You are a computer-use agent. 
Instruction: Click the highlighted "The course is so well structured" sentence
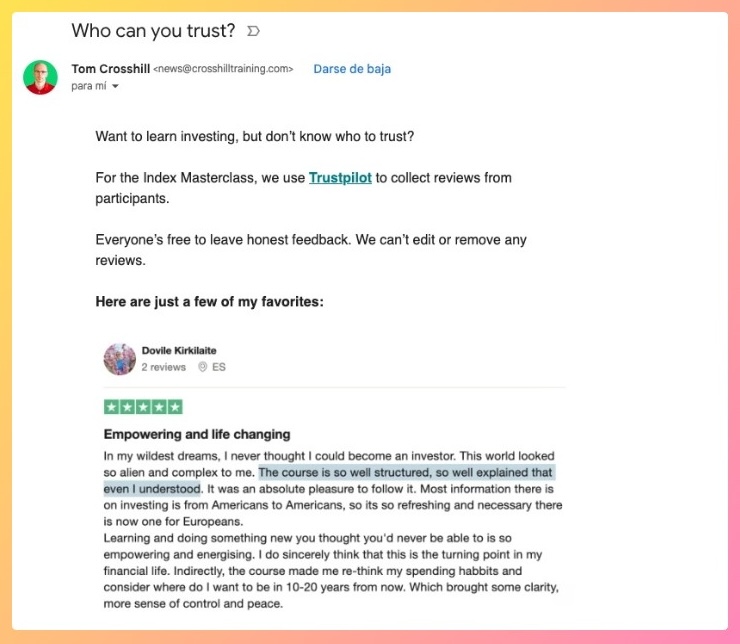[x=405, y=472]
